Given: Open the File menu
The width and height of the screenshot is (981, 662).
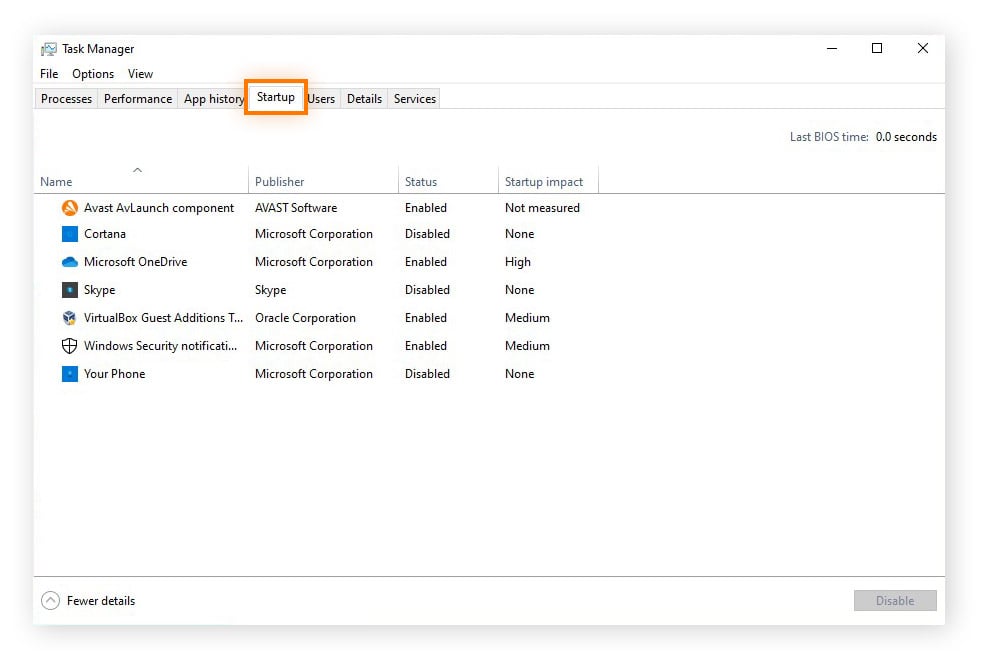Looking at the screenshot, I should tap(49, 74).
